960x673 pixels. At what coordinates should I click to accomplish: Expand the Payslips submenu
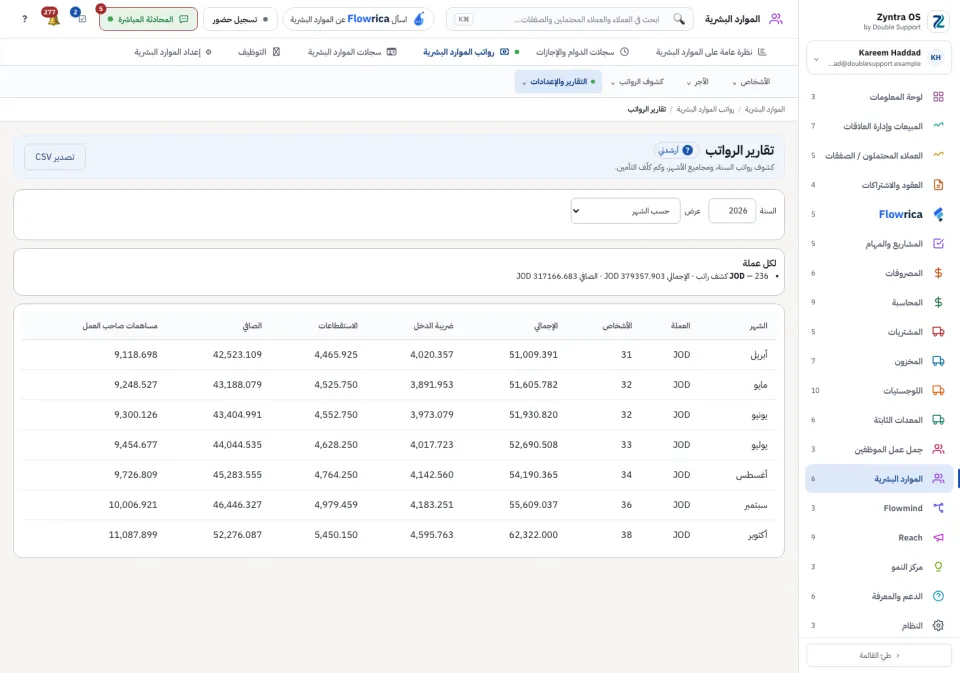click(x=637, y=81)
